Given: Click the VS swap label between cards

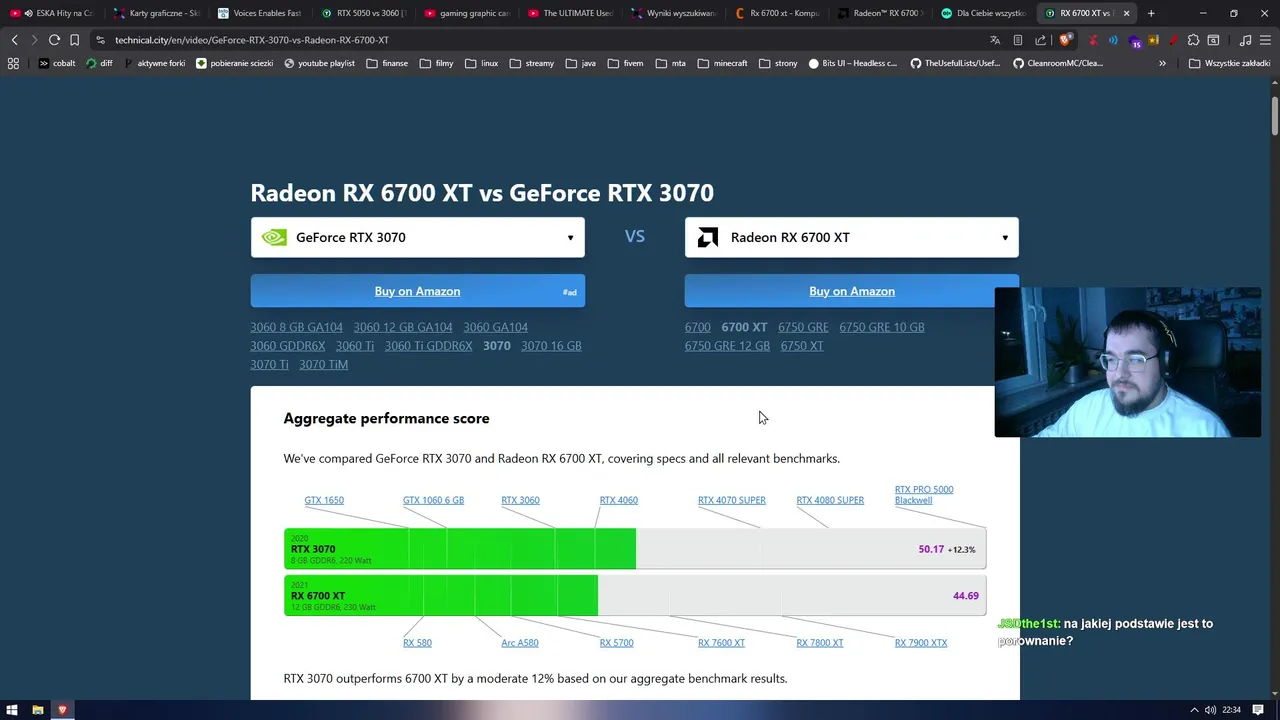Looking at the screenshot, I should [x=635, y=236].
